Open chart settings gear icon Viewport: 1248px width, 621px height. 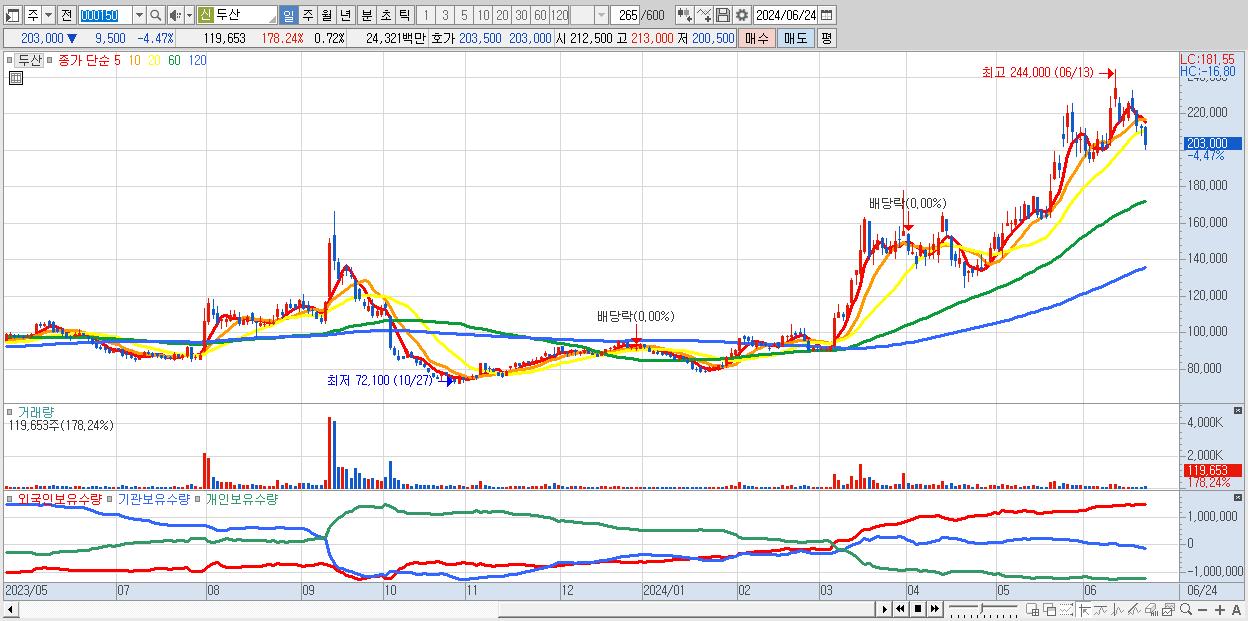tap(742, 15)
